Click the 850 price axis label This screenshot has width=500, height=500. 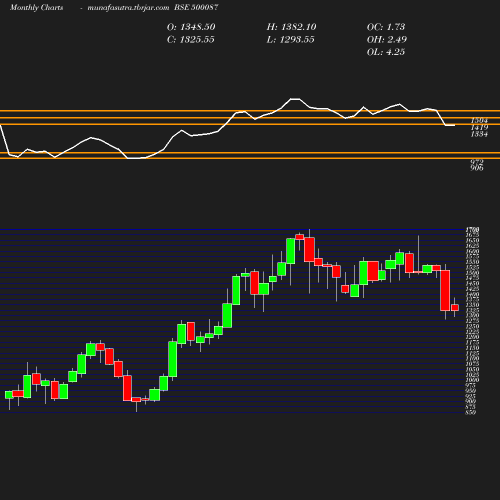click(x=471, y=412)
